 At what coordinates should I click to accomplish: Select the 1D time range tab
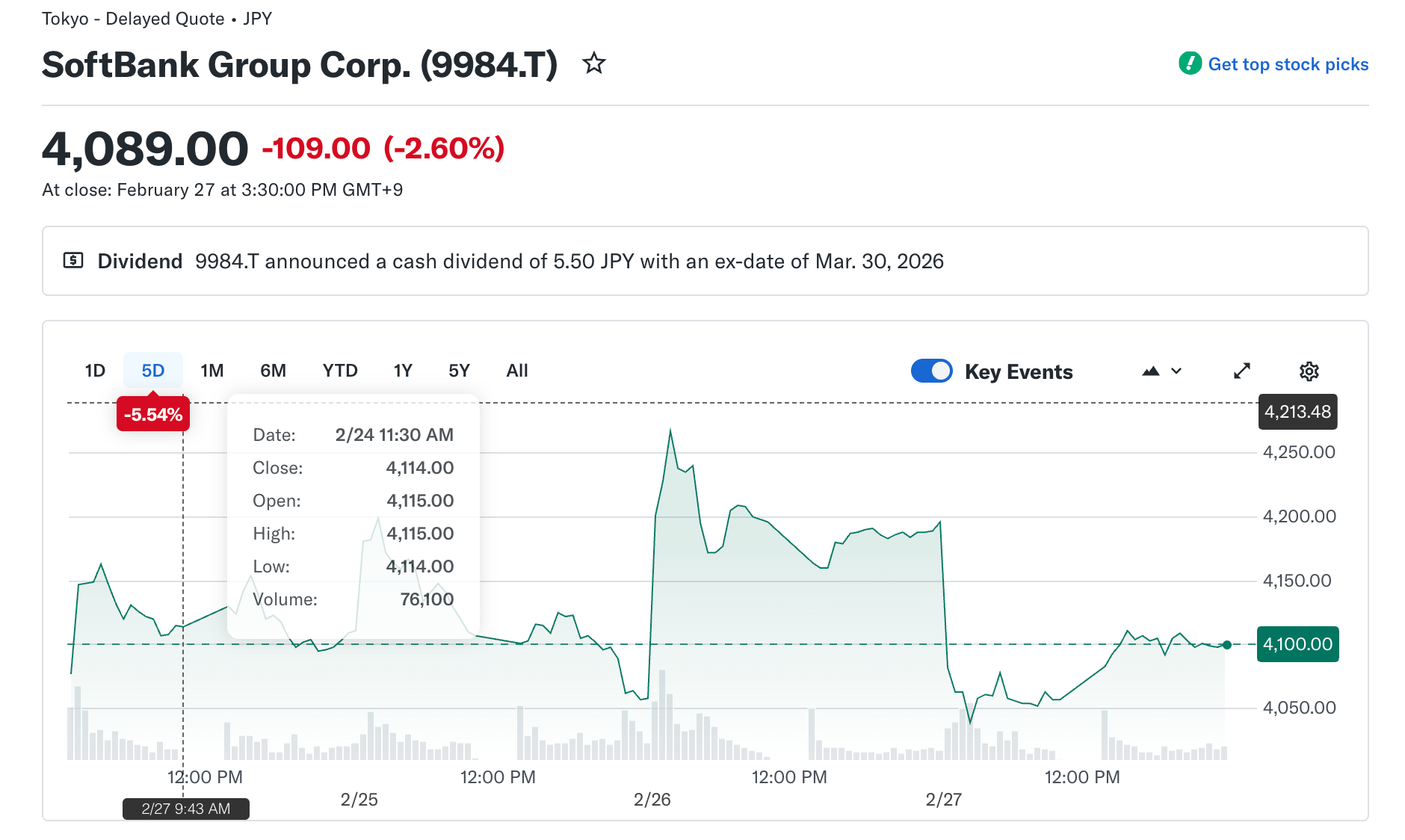95,371
